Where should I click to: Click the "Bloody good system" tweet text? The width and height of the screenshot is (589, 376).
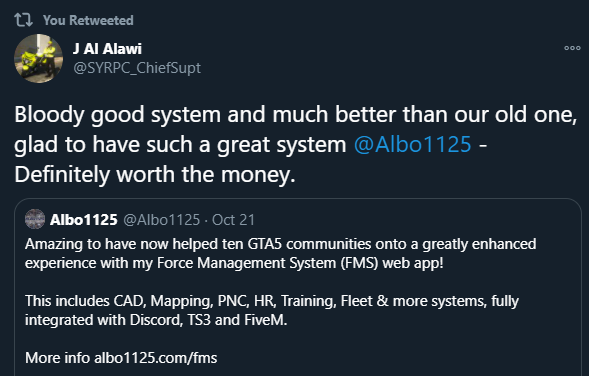[117, 115]
